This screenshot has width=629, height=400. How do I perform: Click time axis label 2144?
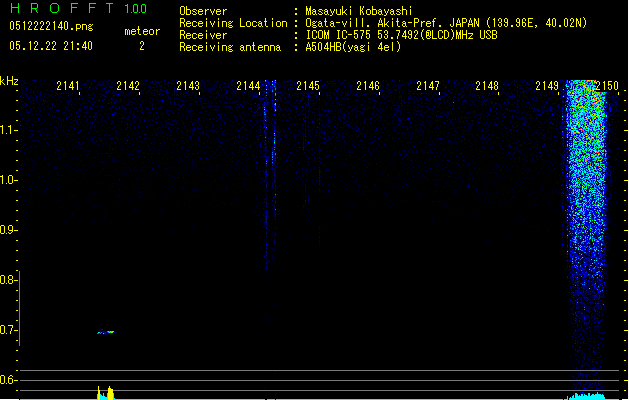248,86
